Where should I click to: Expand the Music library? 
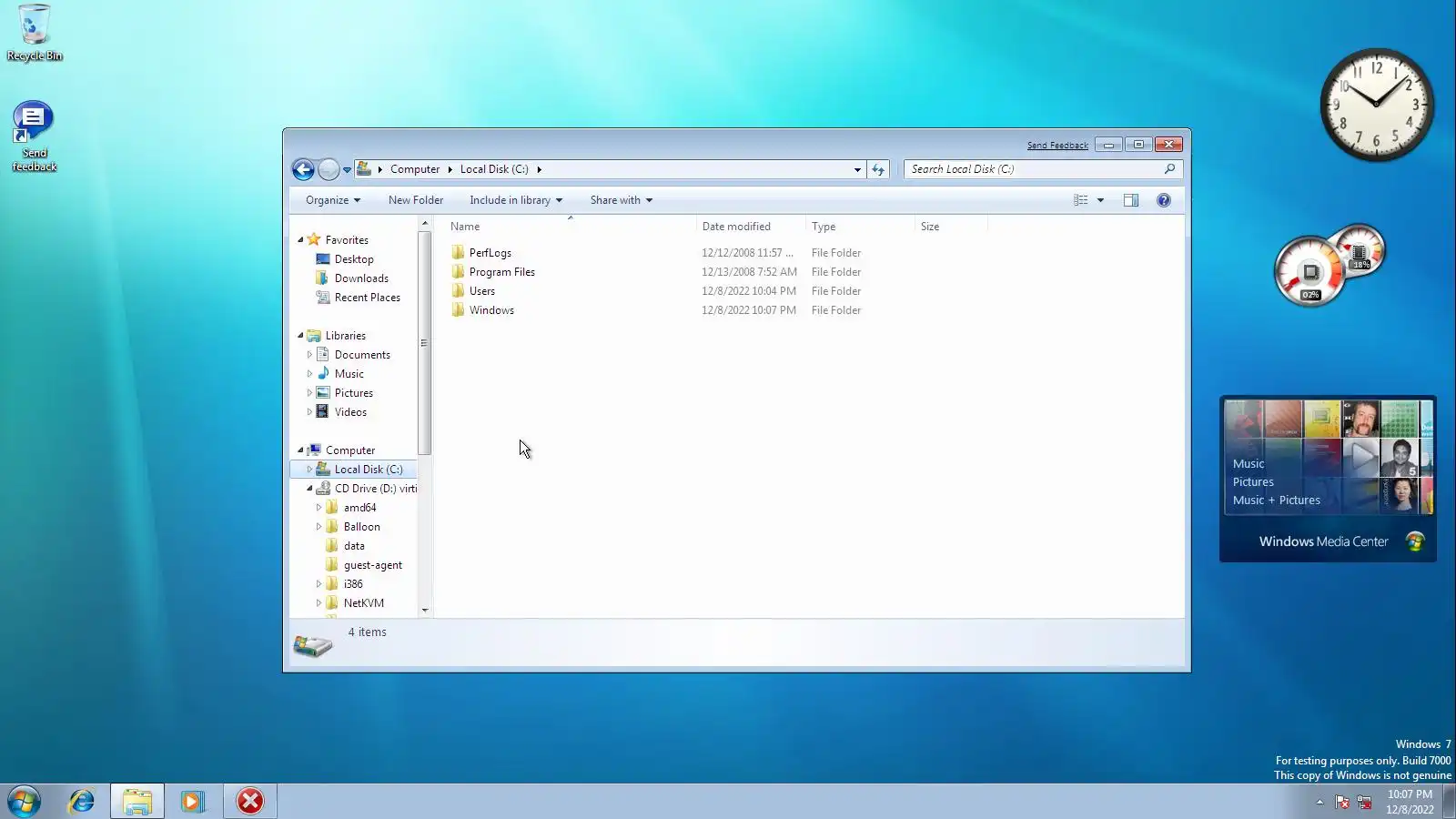tap(309, 374)
